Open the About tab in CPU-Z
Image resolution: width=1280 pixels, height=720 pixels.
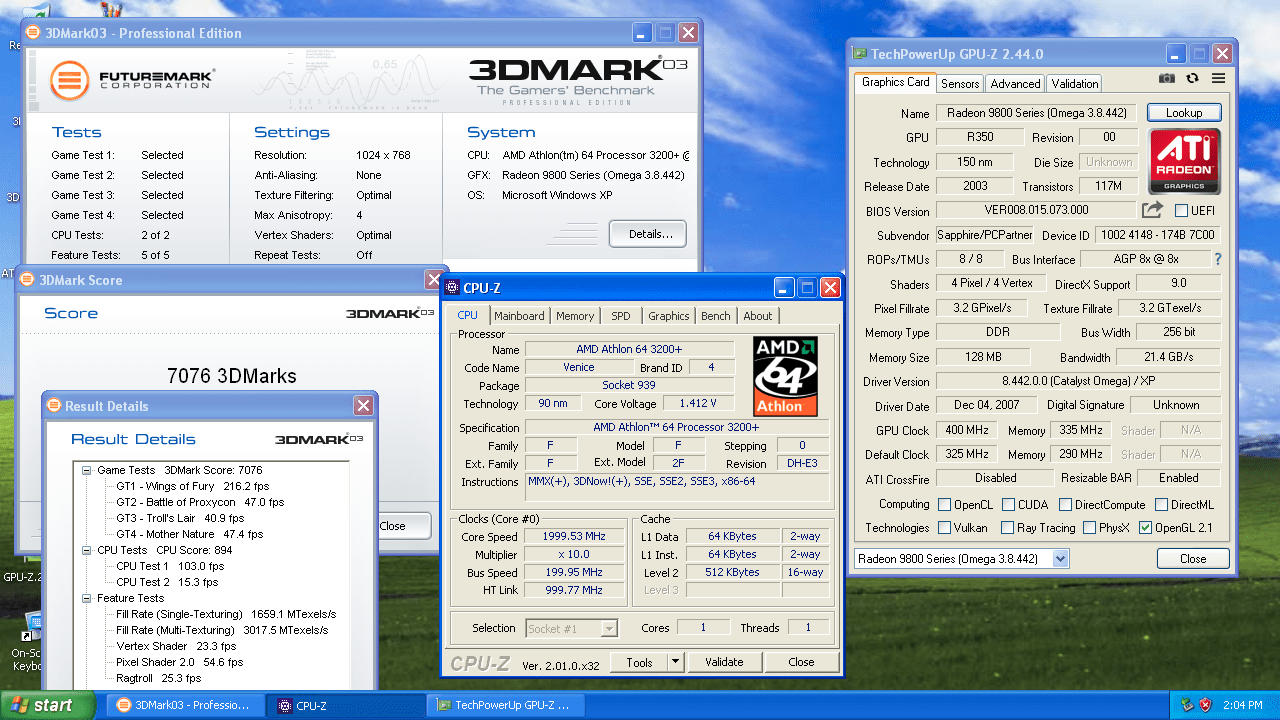pyautogui.click(x=757, y=316)
